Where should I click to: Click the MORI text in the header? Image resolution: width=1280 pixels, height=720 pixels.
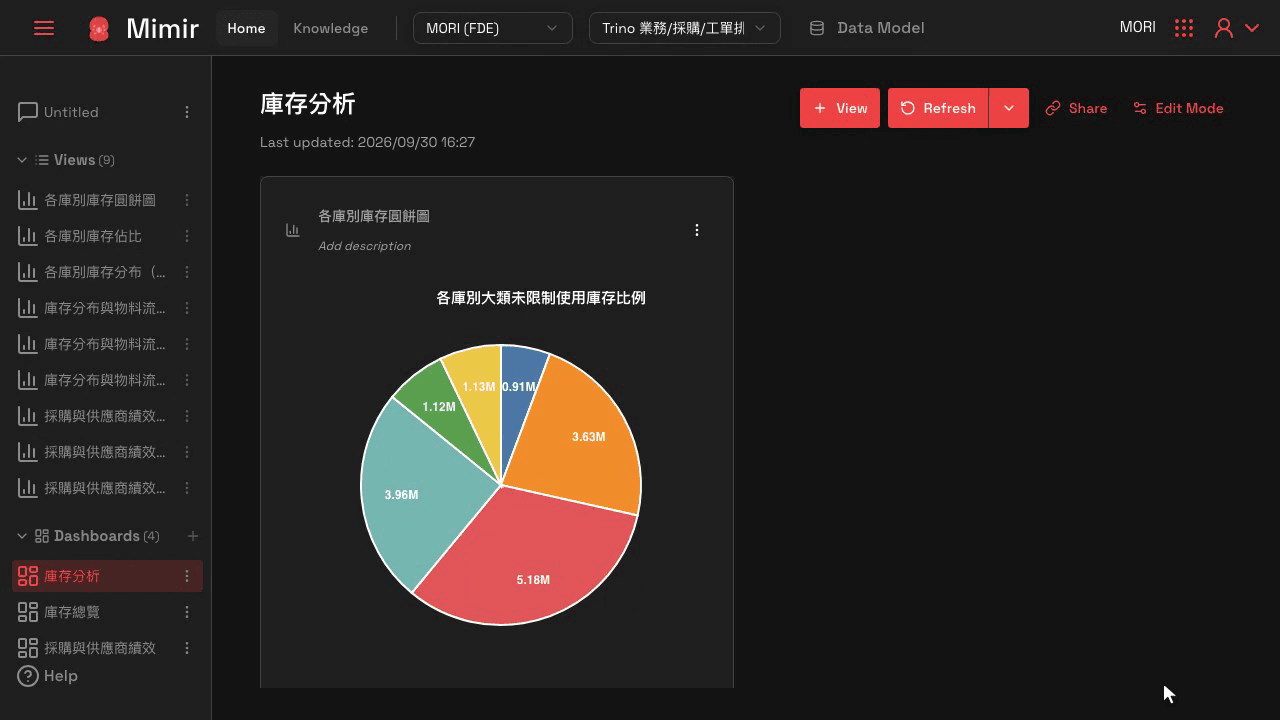point(1138,28)
